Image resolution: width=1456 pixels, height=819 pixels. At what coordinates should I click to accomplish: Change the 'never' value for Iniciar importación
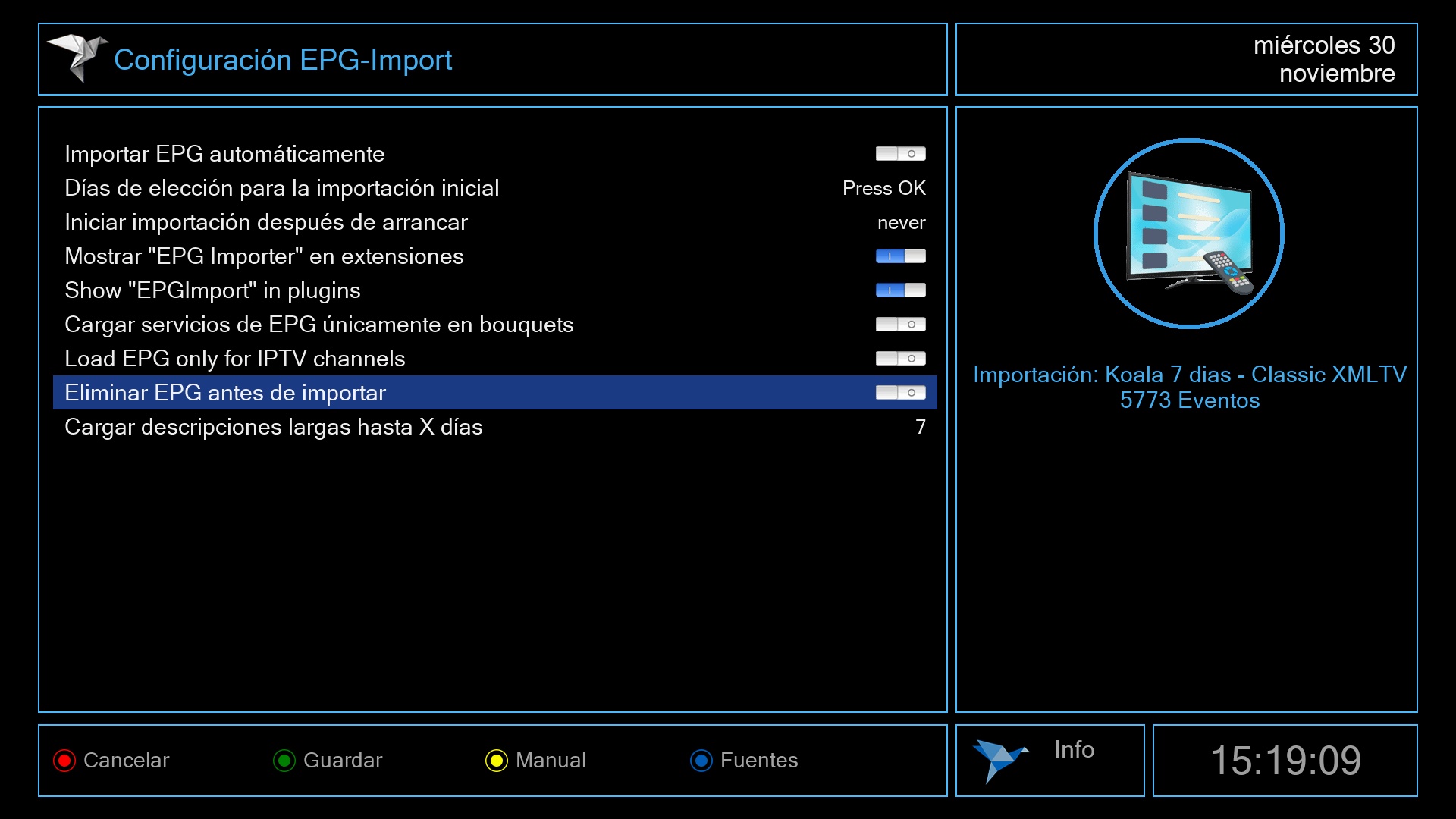pos(901,223)
